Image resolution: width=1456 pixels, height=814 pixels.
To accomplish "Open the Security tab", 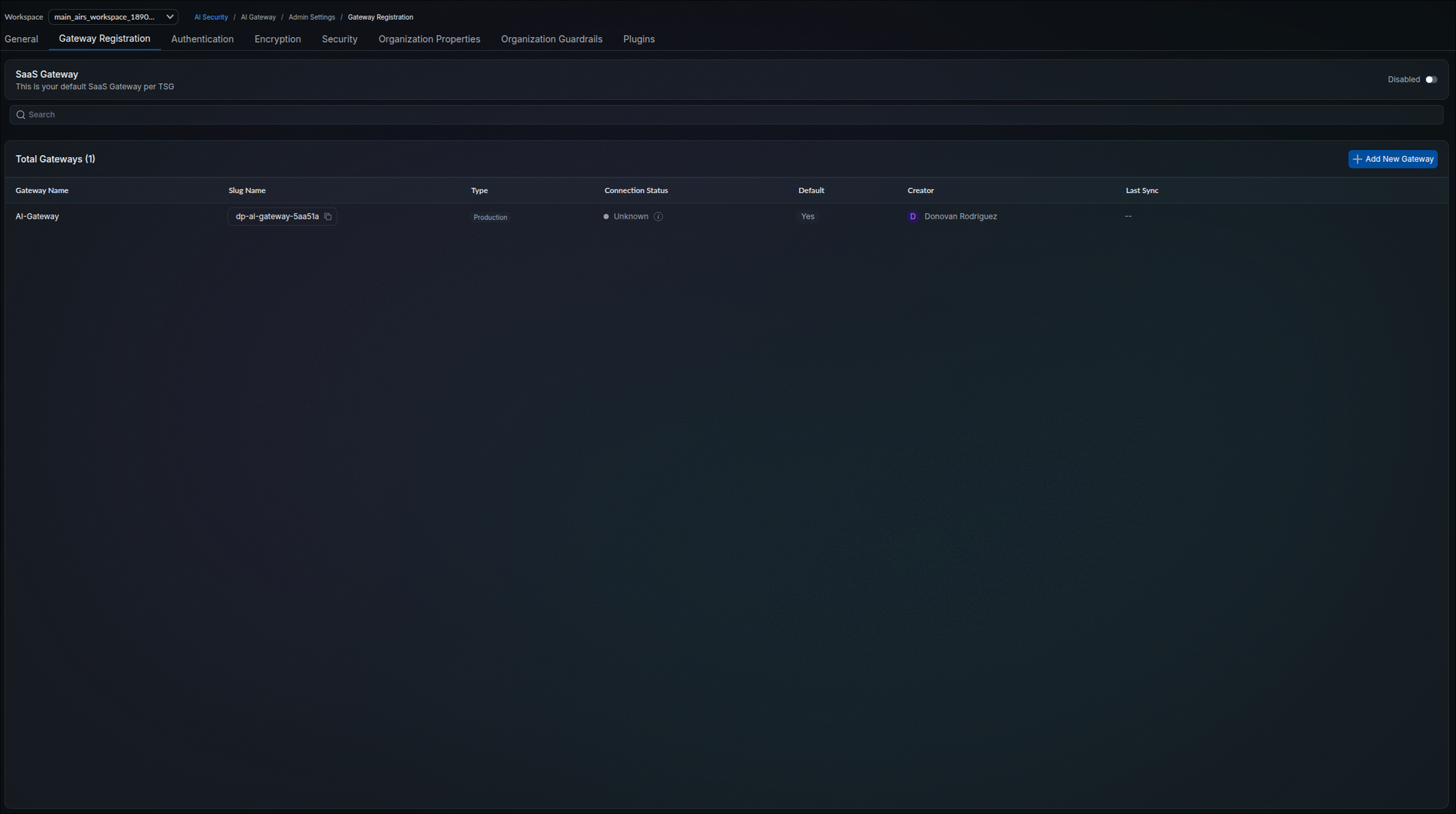I will point(339,39).
